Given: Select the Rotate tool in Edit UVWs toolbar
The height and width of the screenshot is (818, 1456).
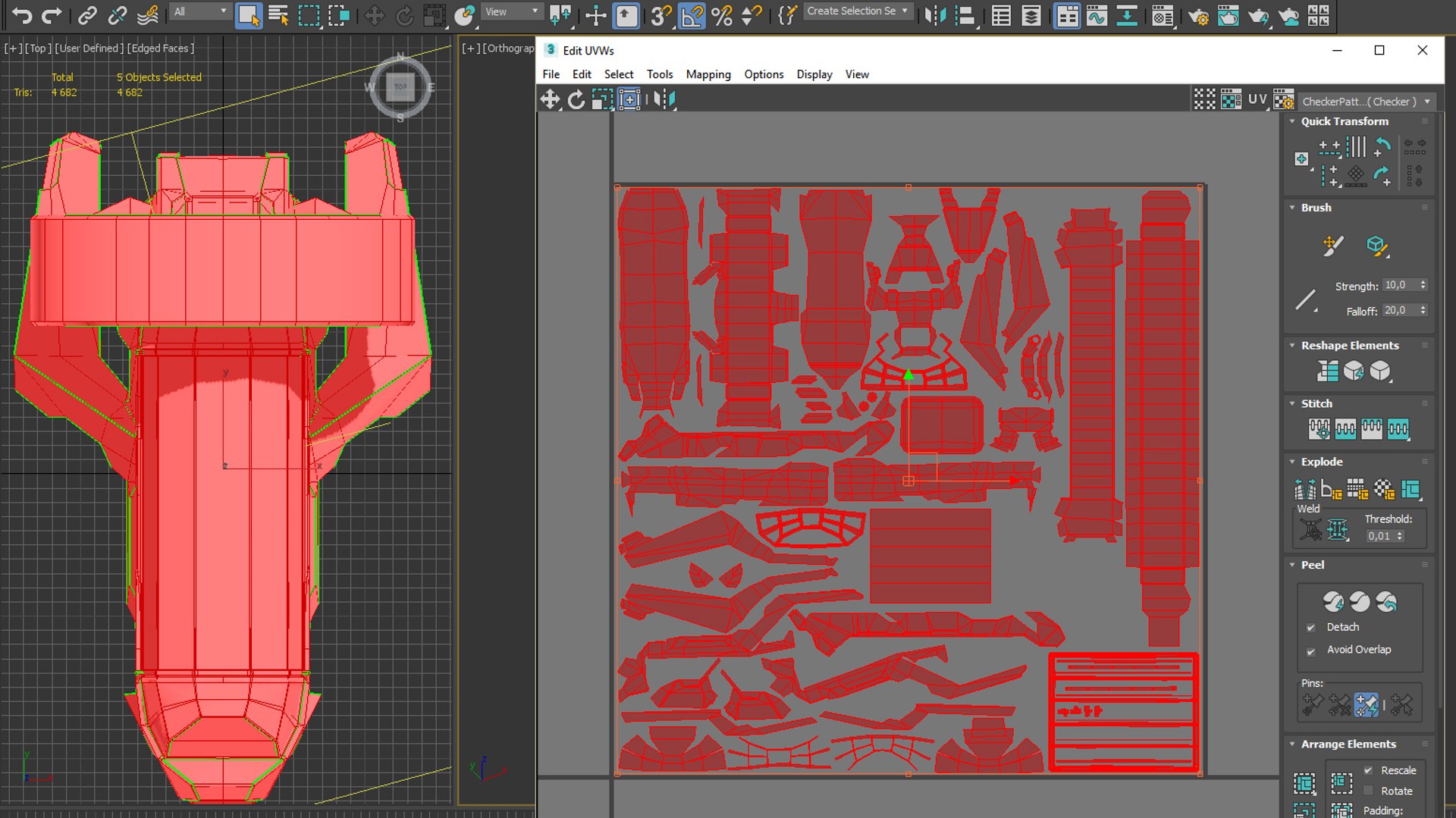Looking at the screenshot, I should click(576, 99).
